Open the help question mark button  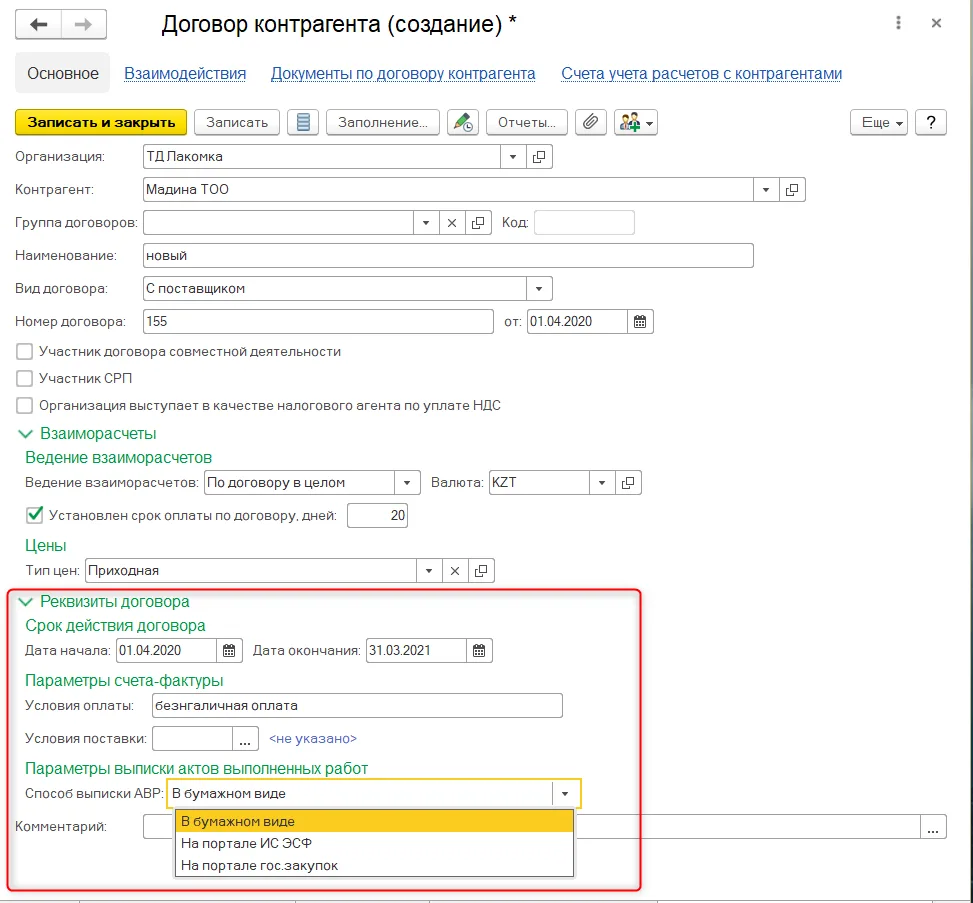point(931,122)
